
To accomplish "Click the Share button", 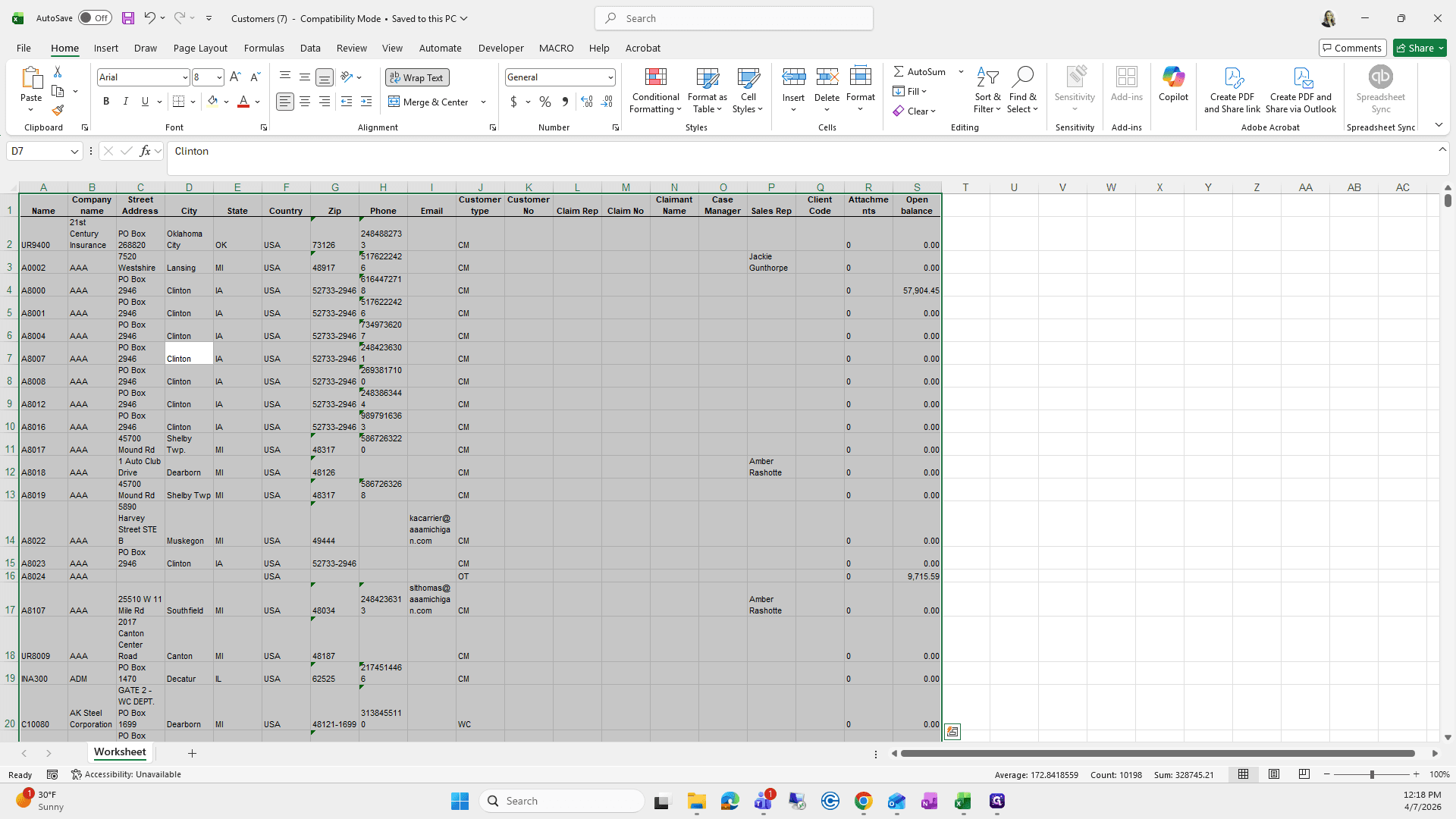I will pos(1420,48).
